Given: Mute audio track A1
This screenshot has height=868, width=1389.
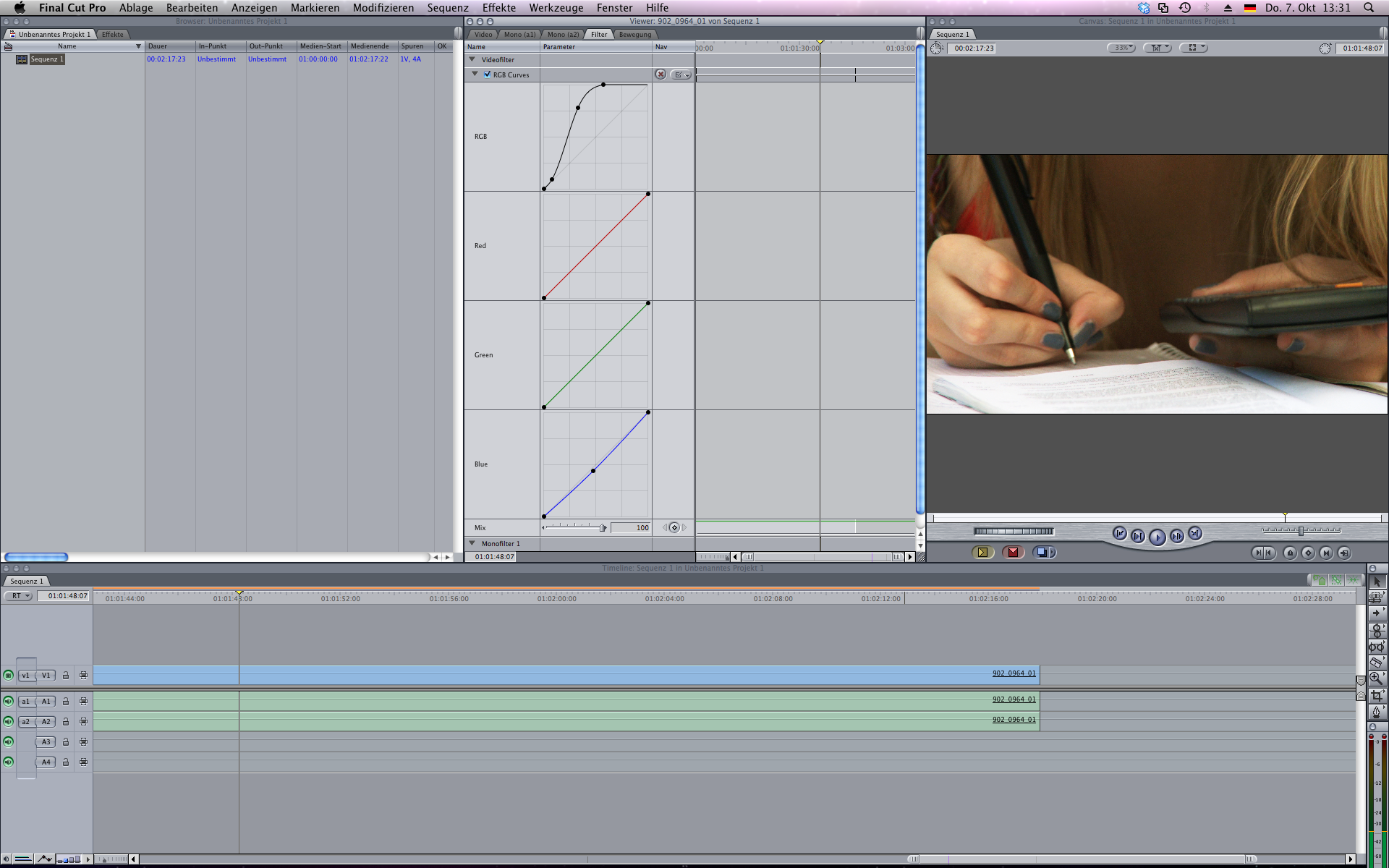Looking at the screenshot, I should pyautogui.click(x=8, y=702).
